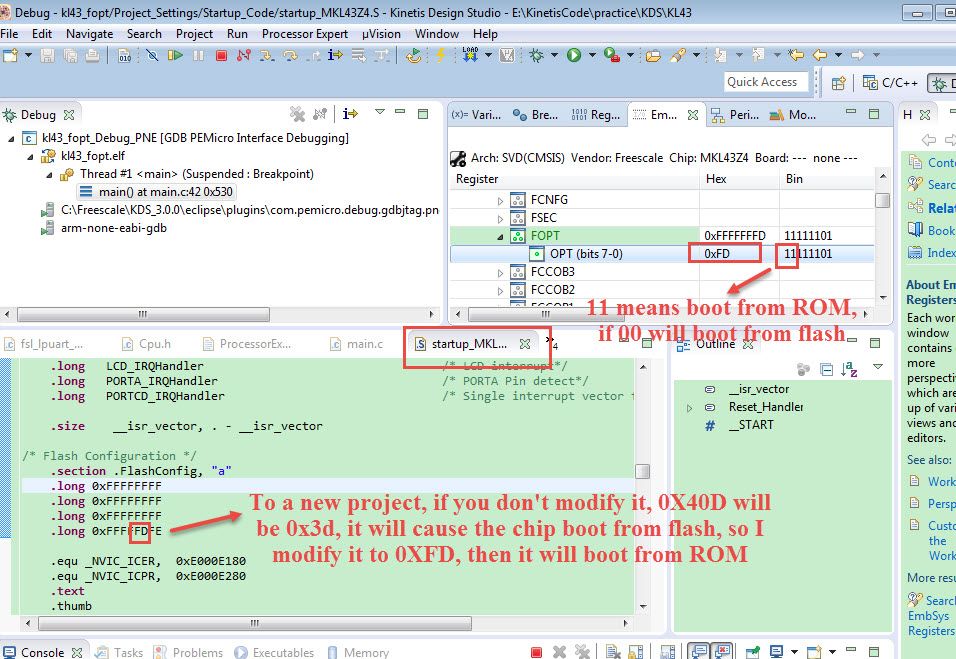Open the µVision menu
Viewport: 956px width, 659px height.
[381, 34]
